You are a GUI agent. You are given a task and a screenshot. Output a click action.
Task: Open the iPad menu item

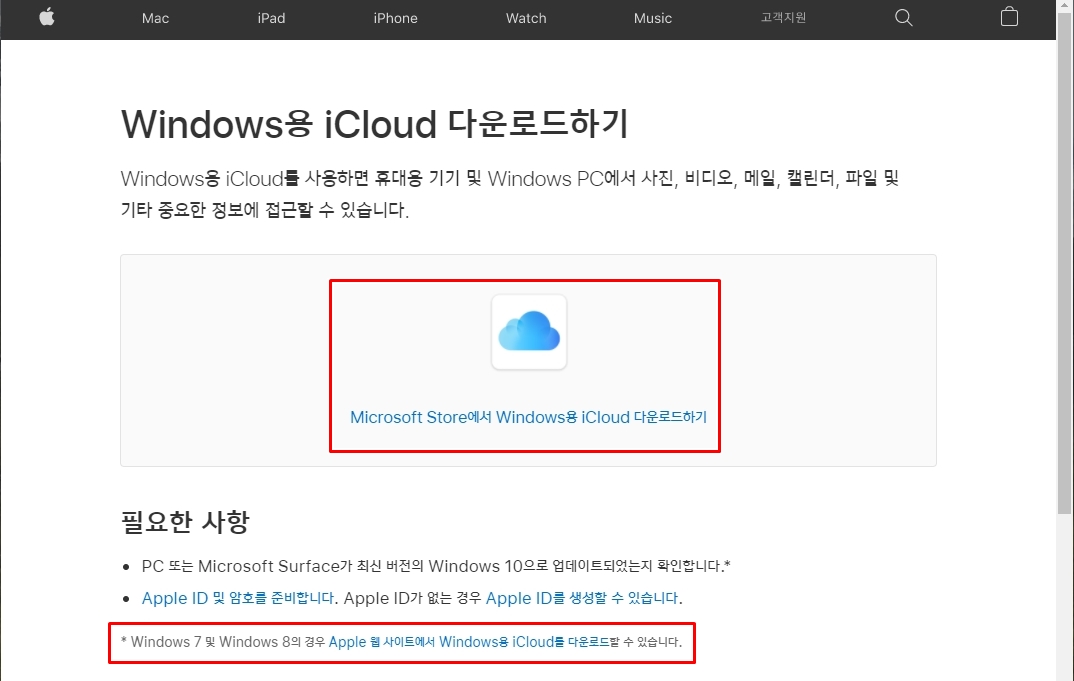(271, 18)
